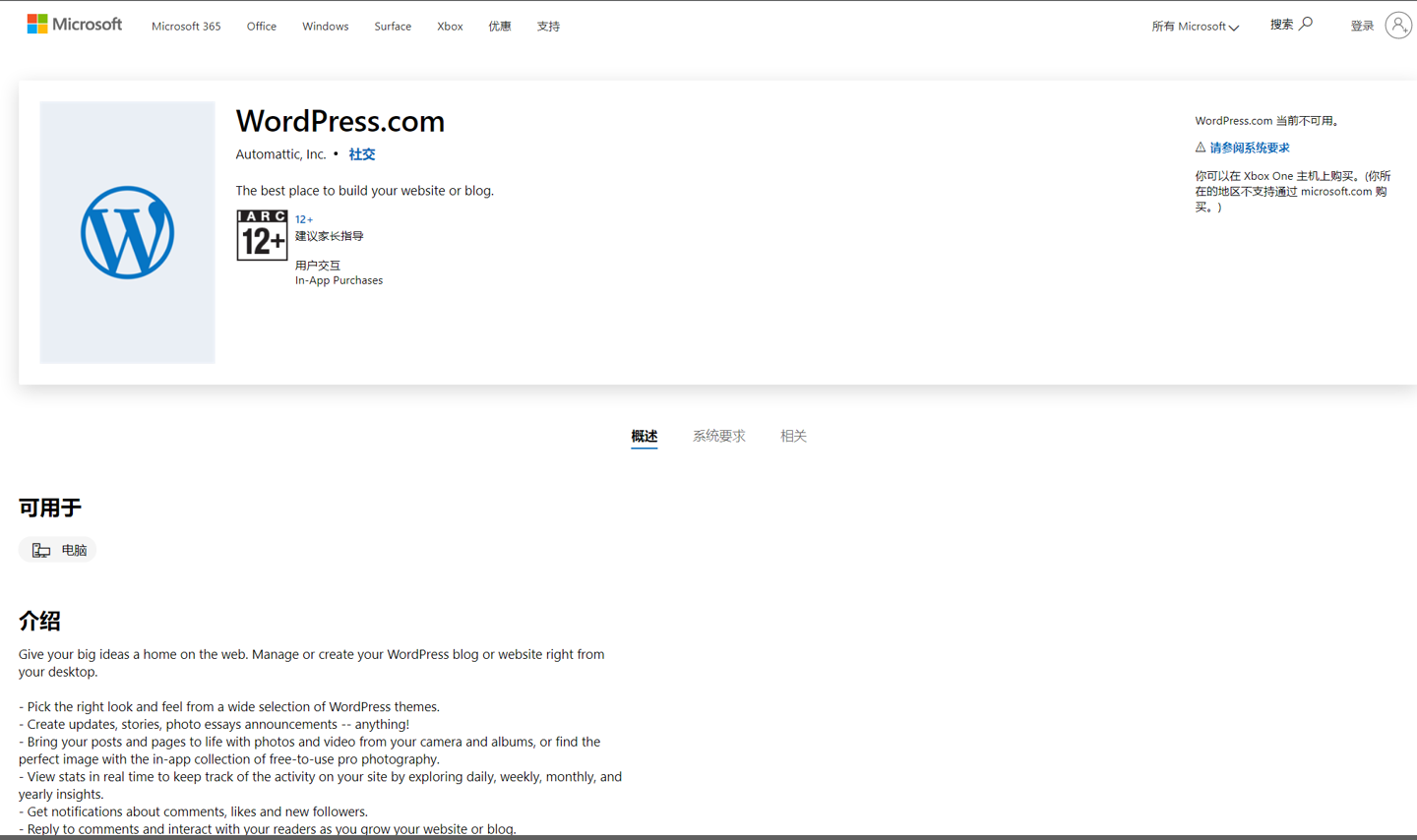
Task: Click the 可用于 heading
Action: pos(50,508)
